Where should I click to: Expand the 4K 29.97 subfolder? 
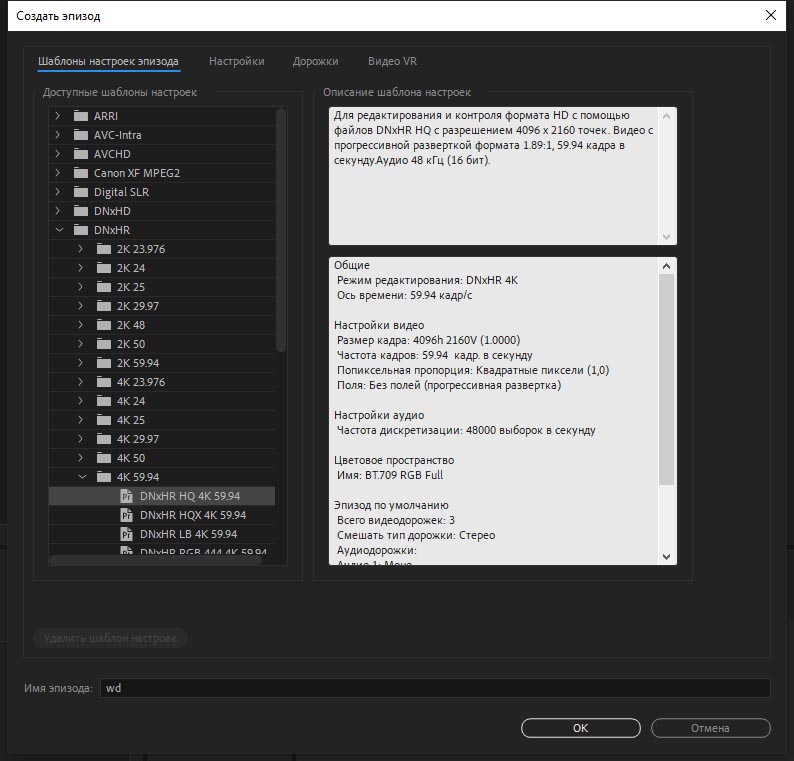coord(81,439)
